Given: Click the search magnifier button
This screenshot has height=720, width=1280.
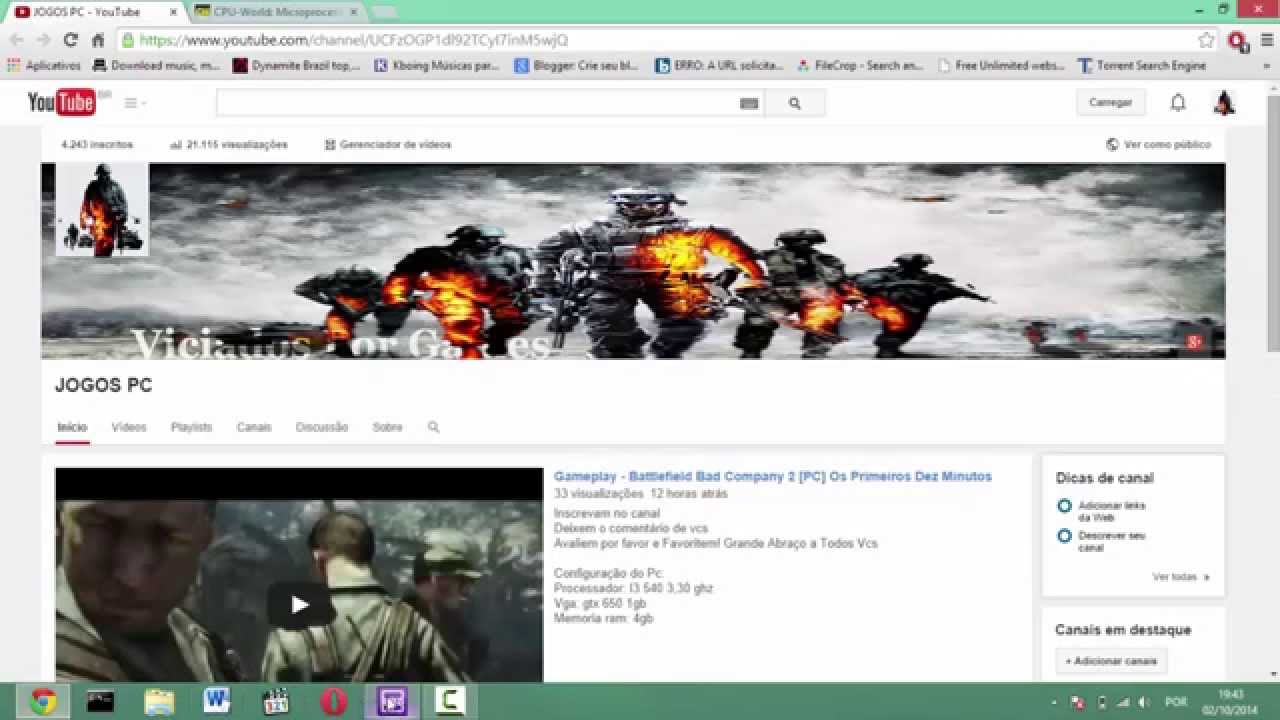Looking at the screenshot, I should [795, 103].
